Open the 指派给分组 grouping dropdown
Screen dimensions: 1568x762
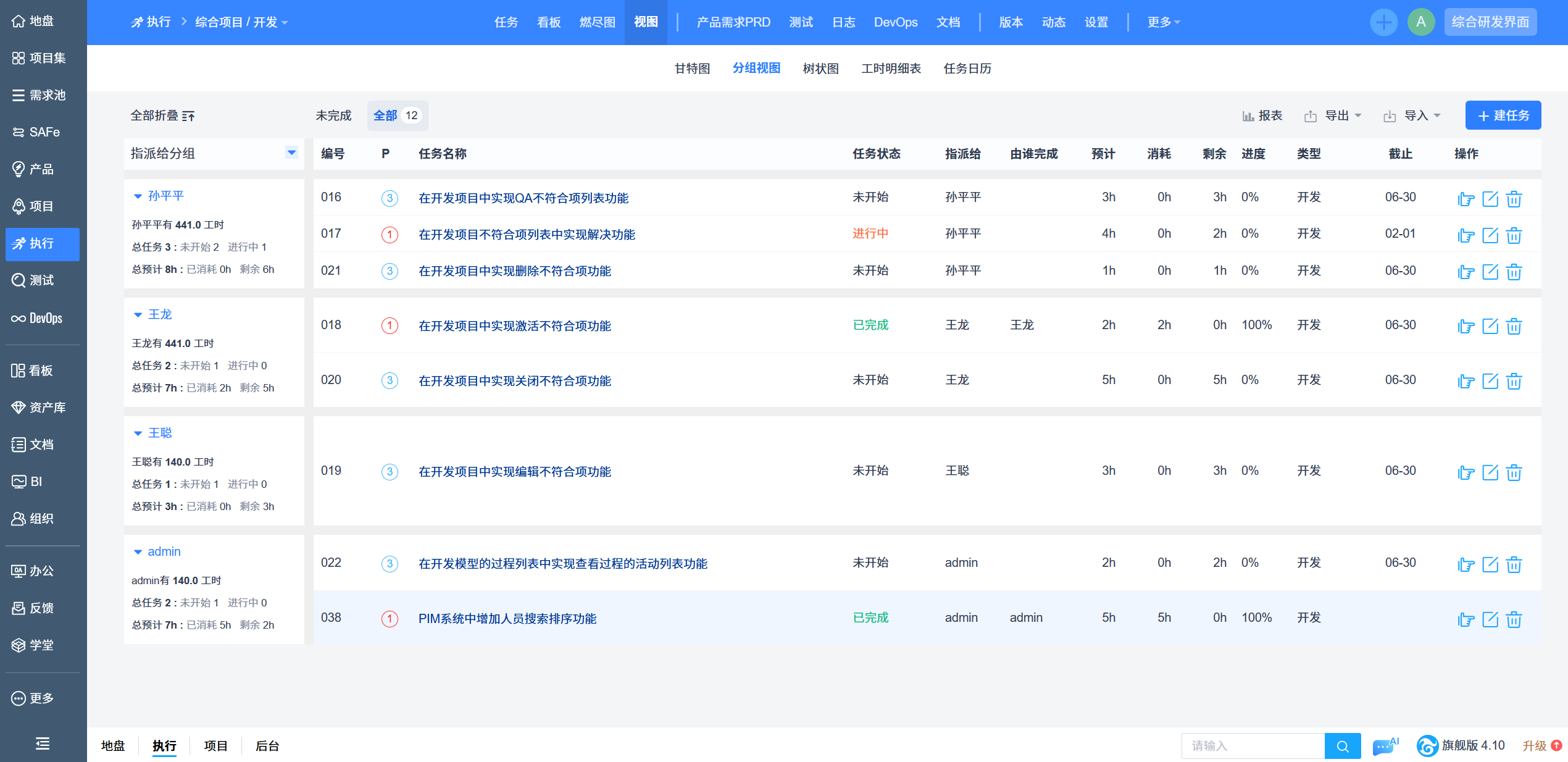click(x=291, y=153)
